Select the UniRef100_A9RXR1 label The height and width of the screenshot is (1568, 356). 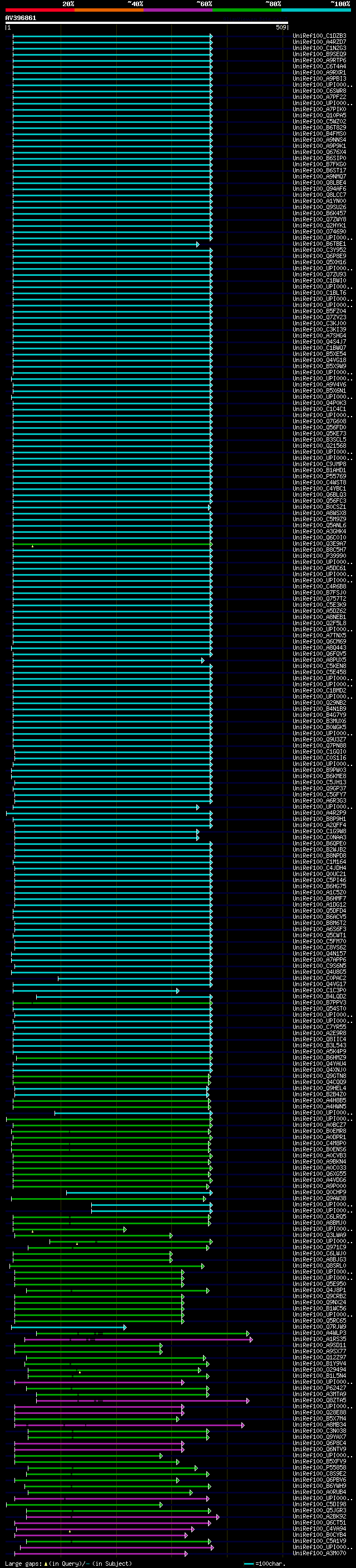[x=319, y=72]
